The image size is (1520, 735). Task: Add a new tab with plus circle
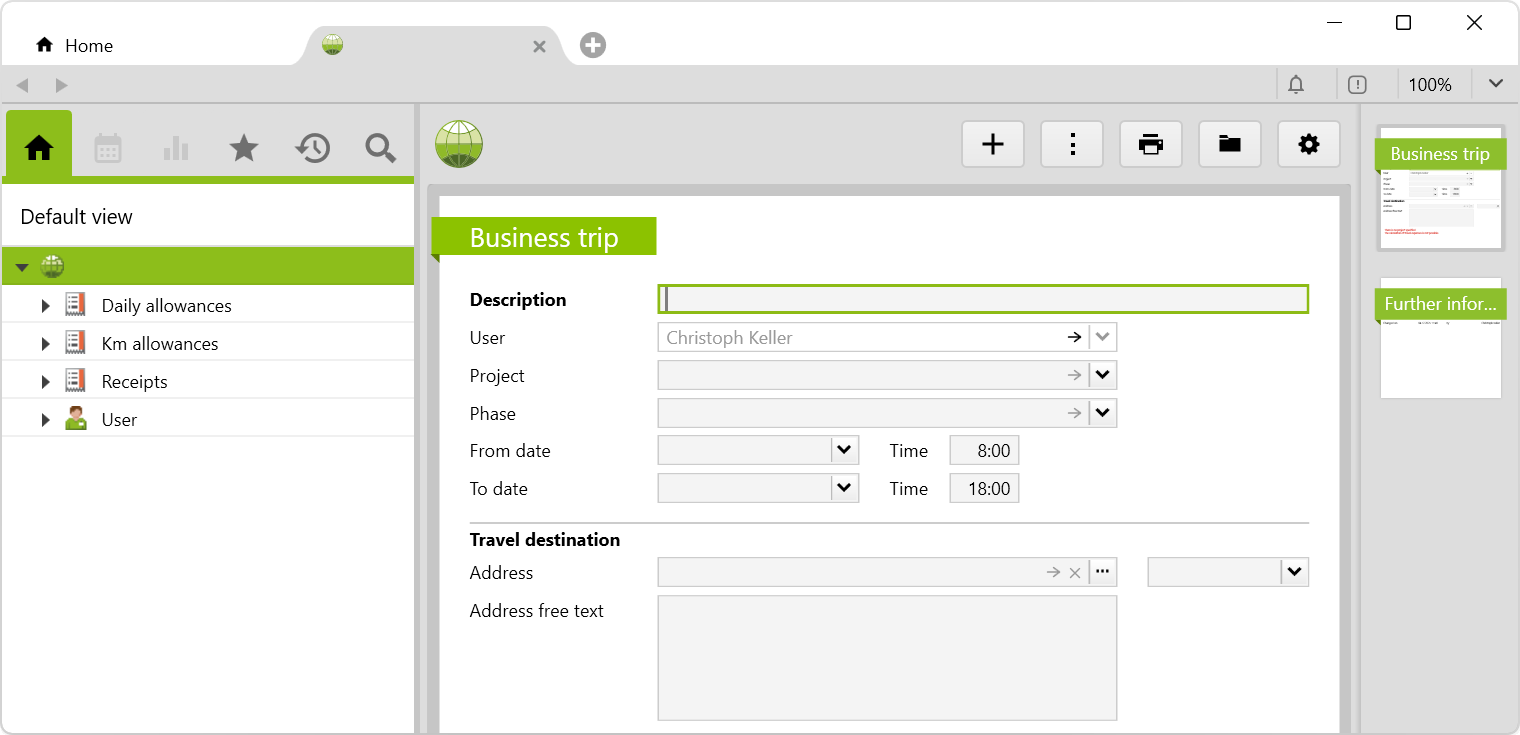pos(593,45)
